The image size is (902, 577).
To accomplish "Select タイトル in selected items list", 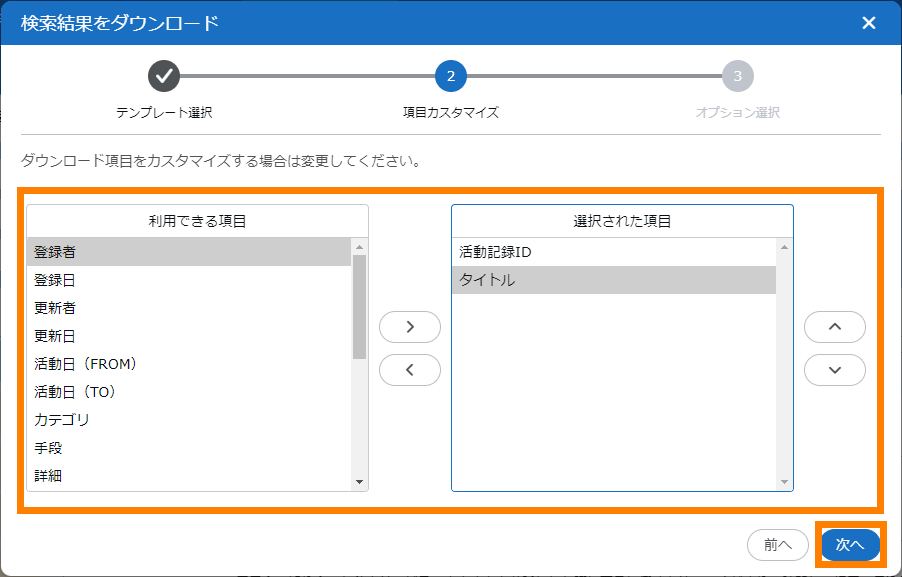I will click(x=612, y=280).
